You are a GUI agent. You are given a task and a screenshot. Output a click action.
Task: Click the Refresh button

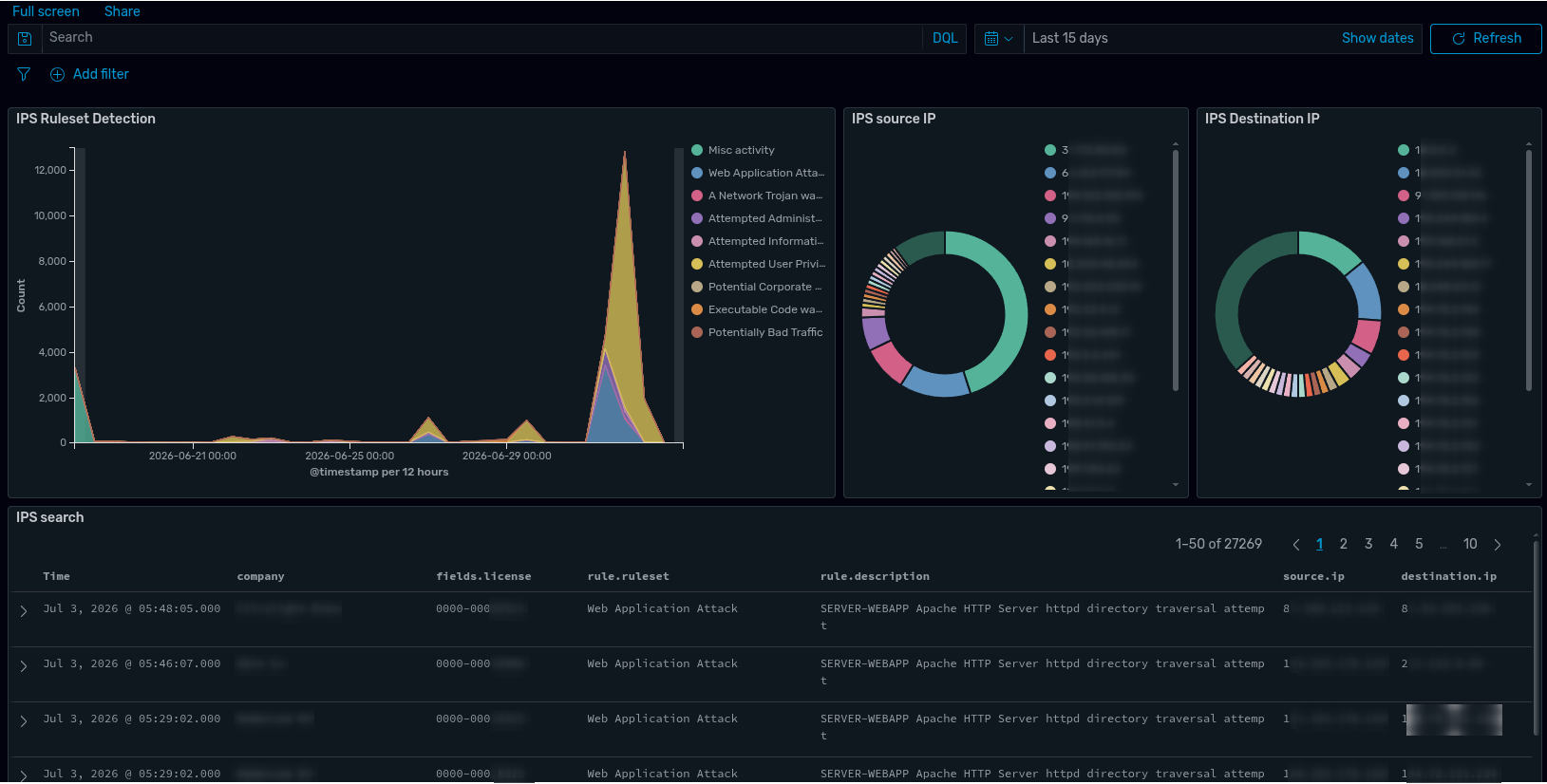point(1485,39)
